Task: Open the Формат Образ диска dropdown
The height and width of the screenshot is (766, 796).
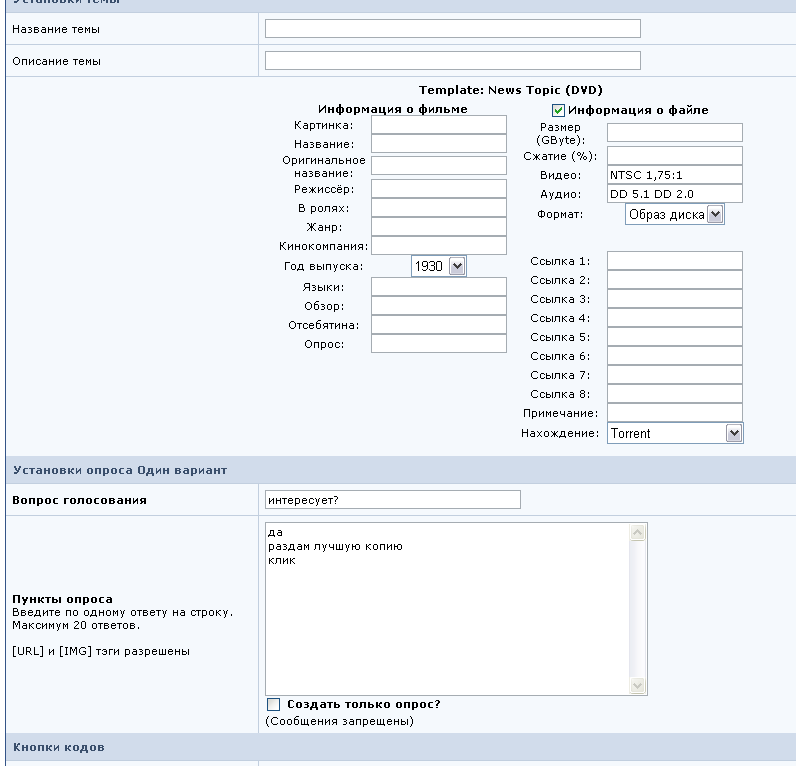Action: click(x=675, y=214)
